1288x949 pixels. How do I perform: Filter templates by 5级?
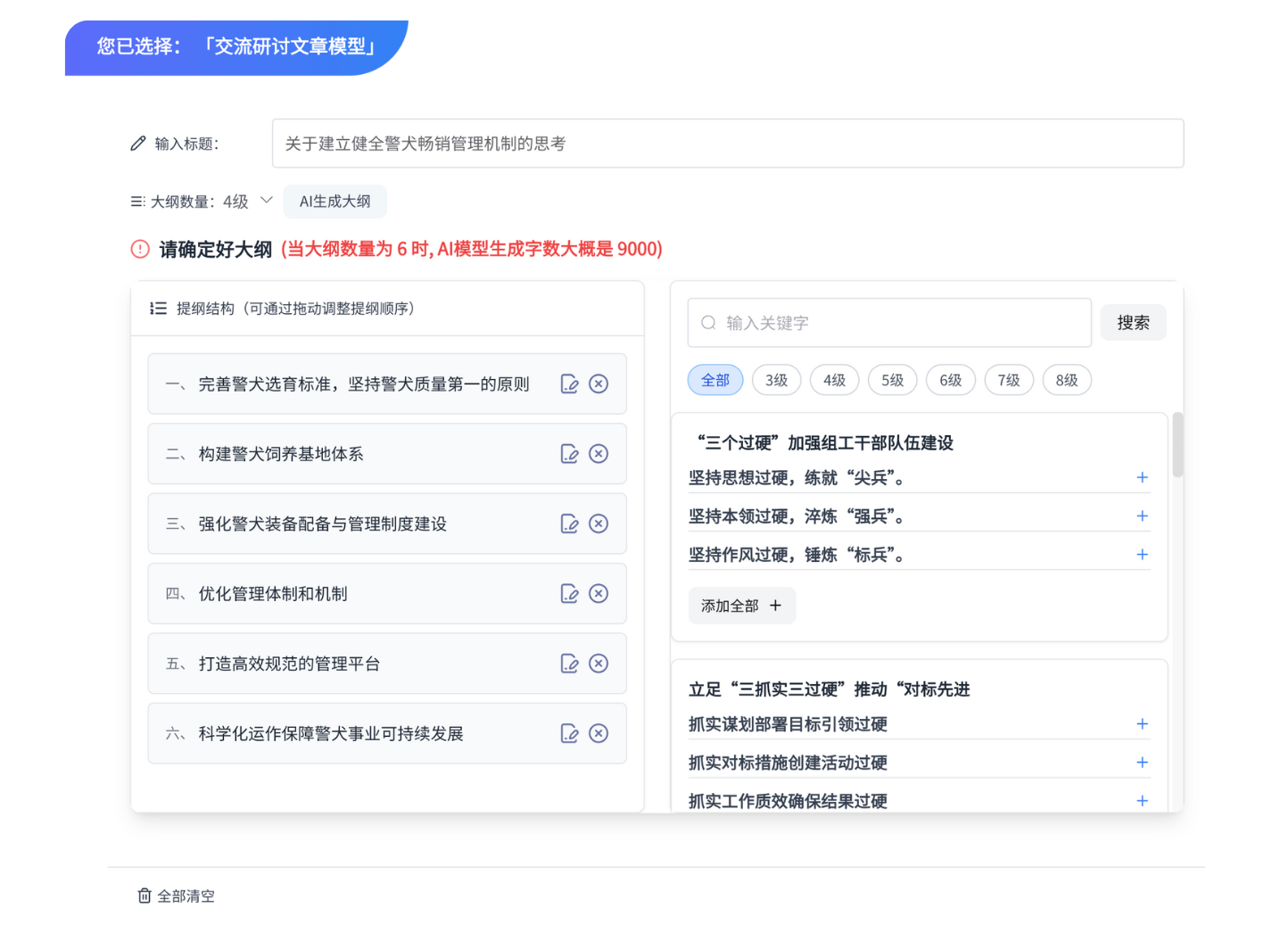(892, 381)
